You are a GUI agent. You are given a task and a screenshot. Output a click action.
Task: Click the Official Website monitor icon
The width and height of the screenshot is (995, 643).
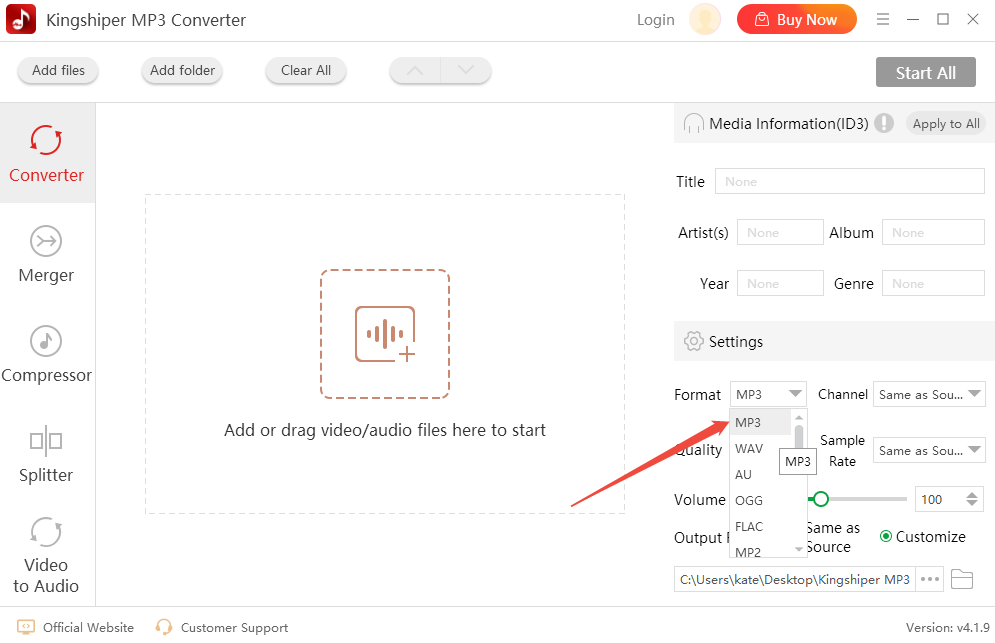click(25, 627)
